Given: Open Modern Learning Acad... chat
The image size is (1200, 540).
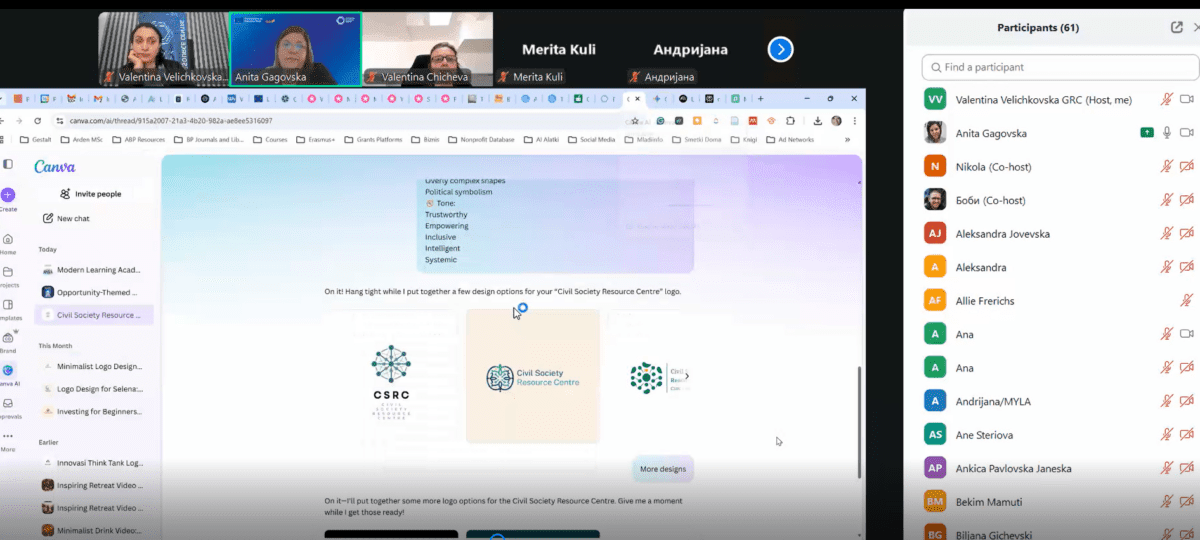Looking at the screenshot, I should 92,270.
